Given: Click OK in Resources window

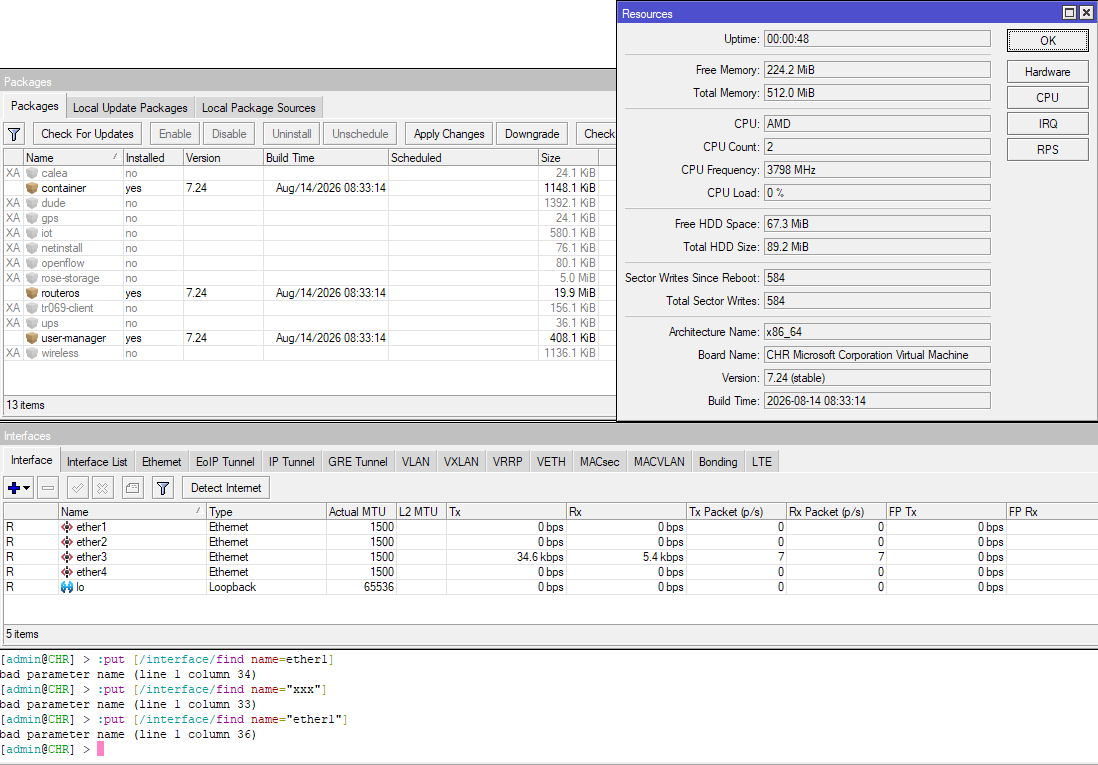Looking at the screenshot, I should [x=1048, y=41].
